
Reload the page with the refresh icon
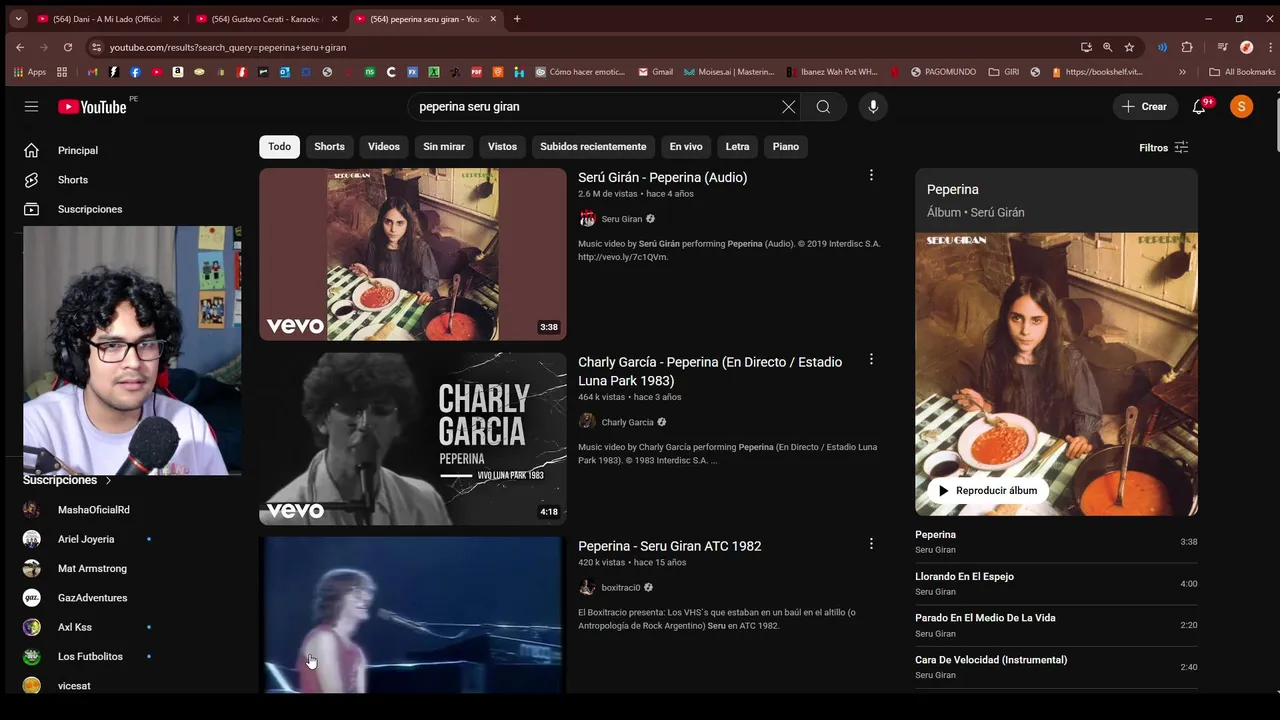coord(68,47)
